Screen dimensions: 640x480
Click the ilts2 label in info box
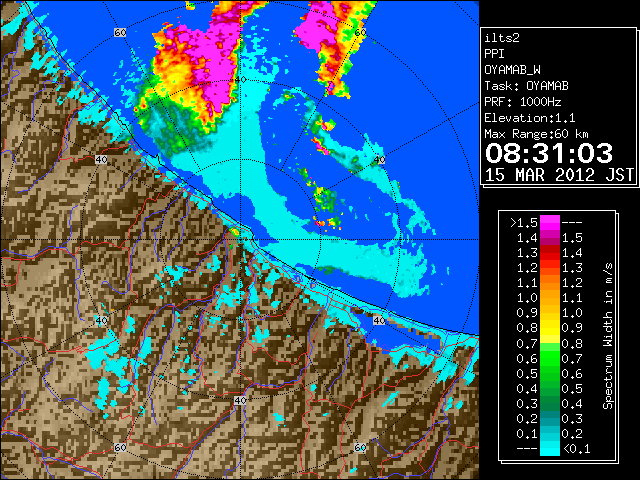click(502, 38)
